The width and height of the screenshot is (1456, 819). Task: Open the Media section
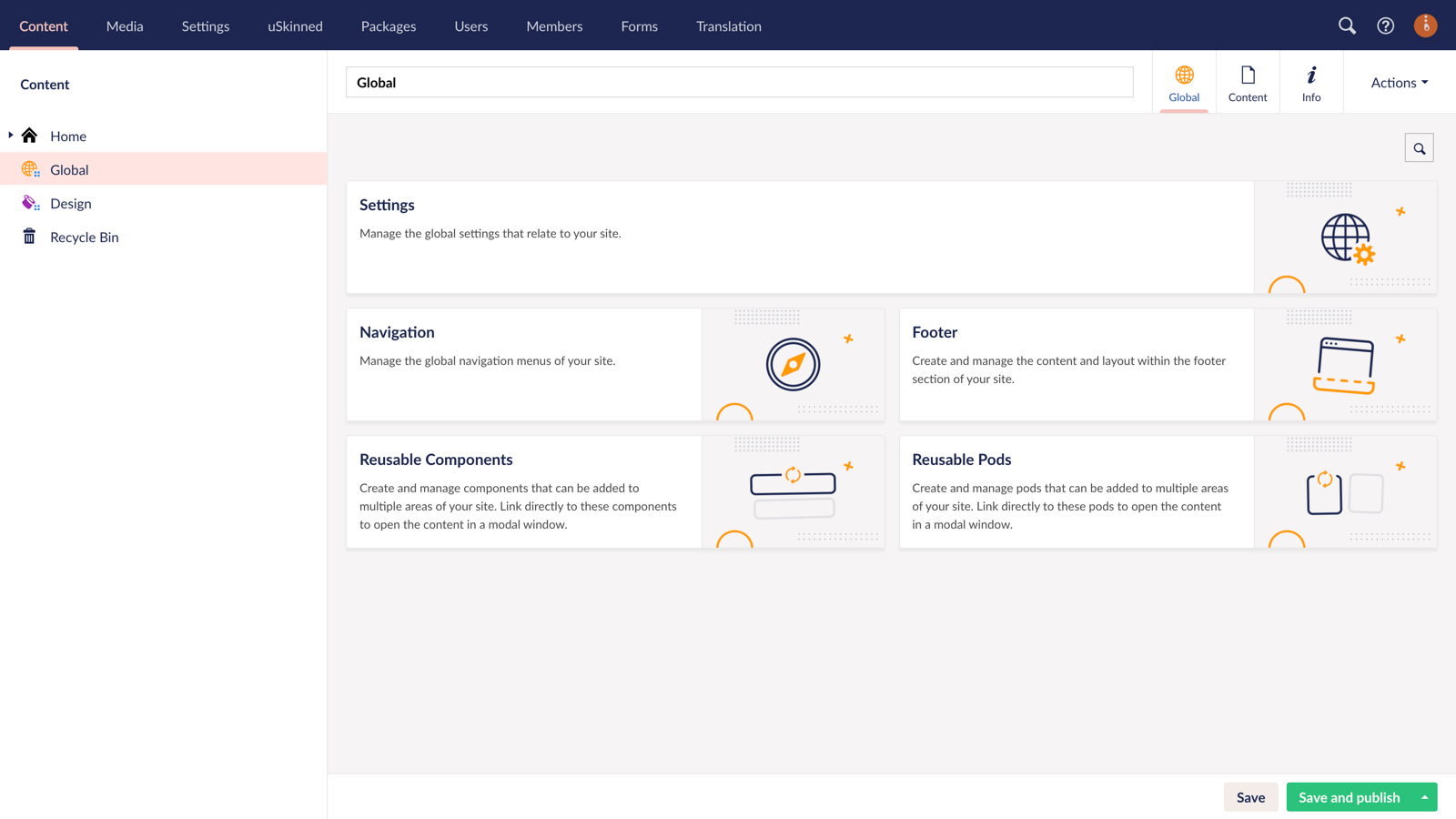coord(125,25)
